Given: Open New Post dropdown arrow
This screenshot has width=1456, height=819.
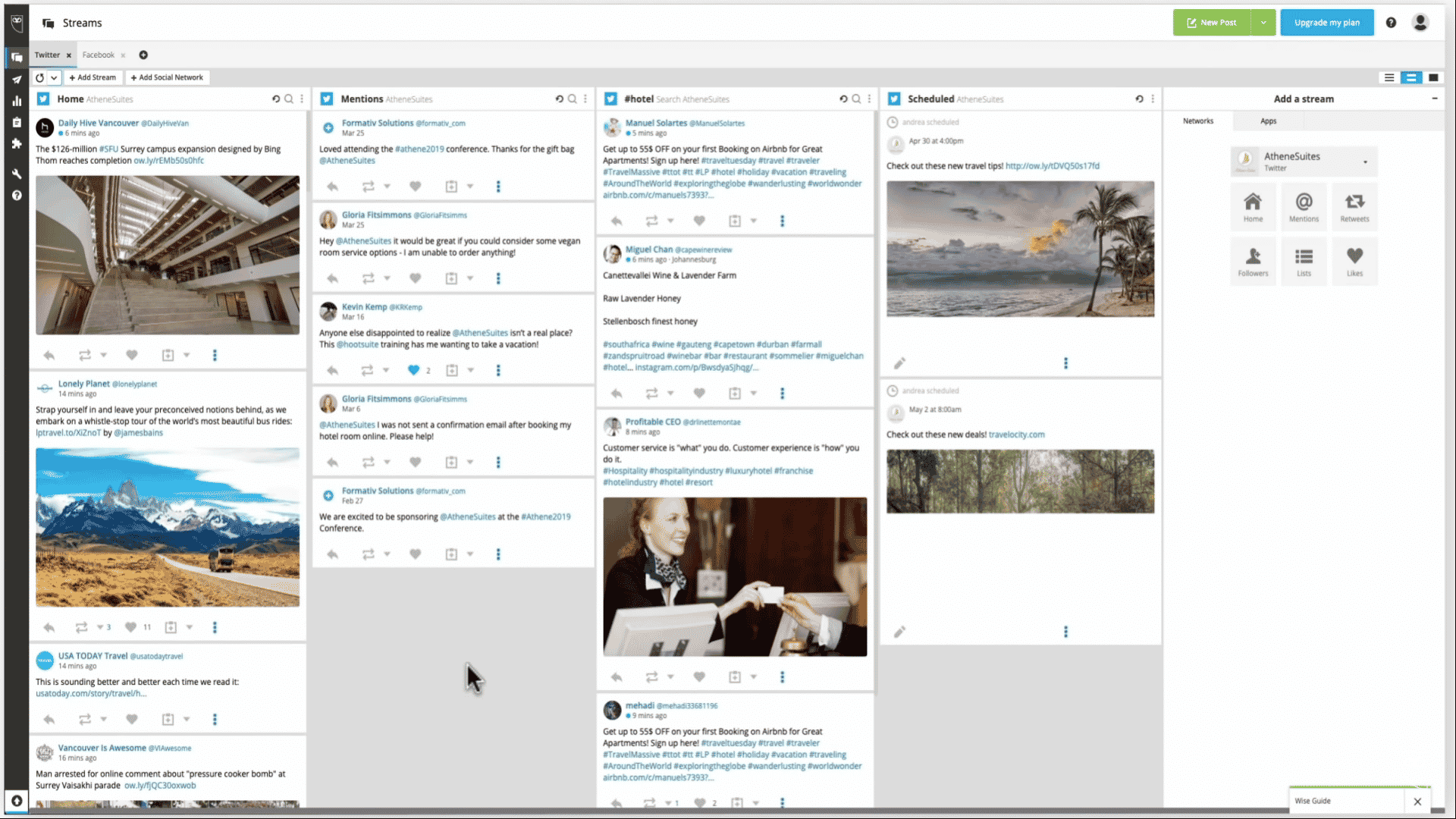Looking at the screenshot, I should coord(1263,23).
